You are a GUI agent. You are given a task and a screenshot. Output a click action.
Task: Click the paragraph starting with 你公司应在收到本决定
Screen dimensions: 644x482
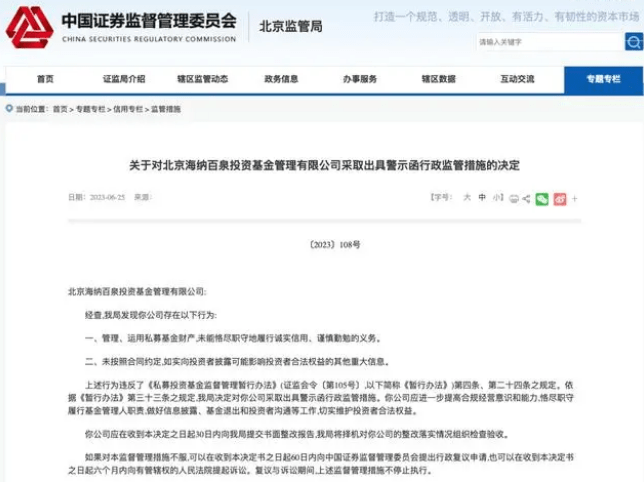(297, 434)
